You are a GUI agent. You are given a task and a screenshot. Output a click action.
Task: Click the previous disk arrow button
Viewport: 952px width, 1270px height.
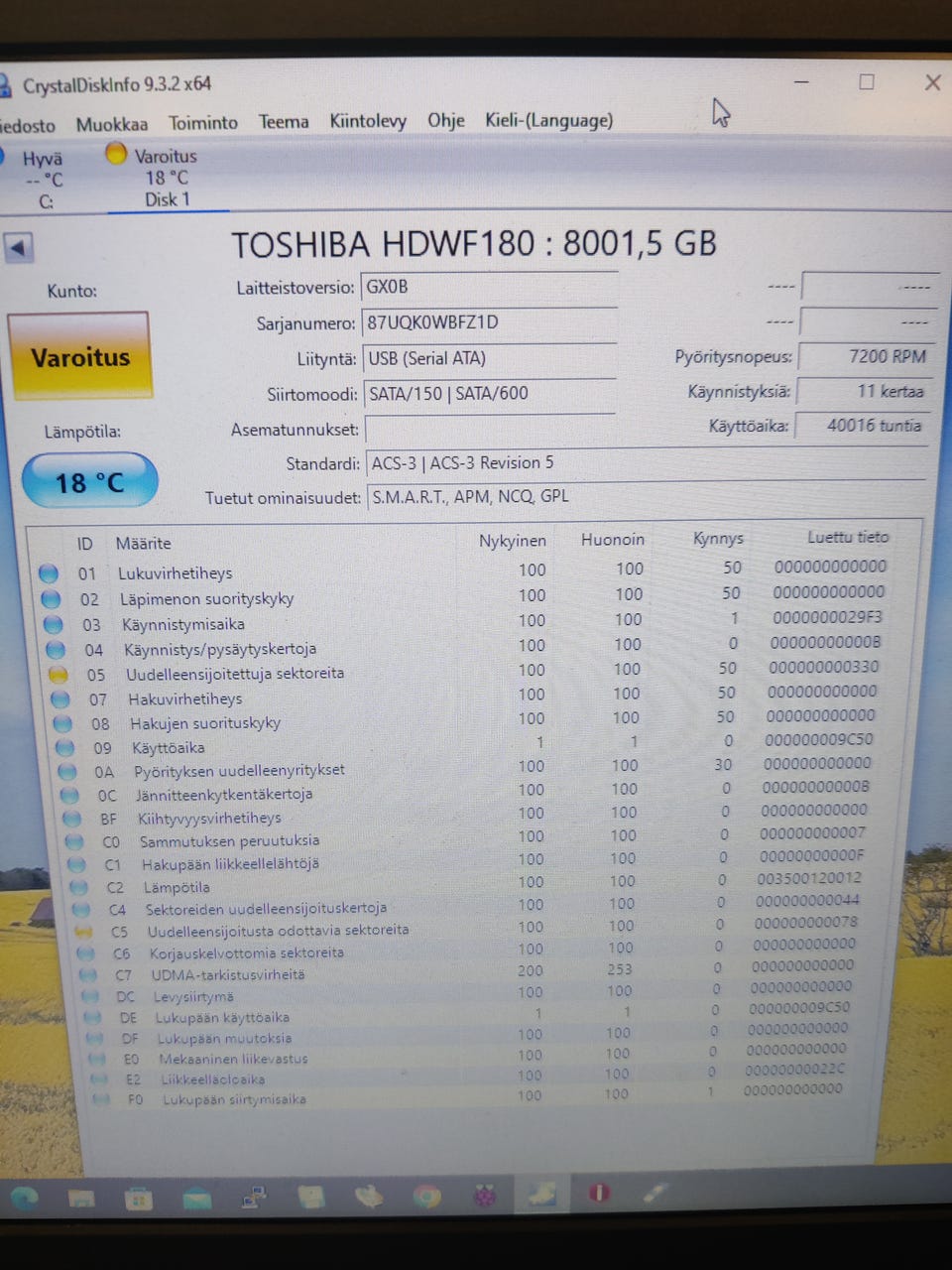[18, 248]
